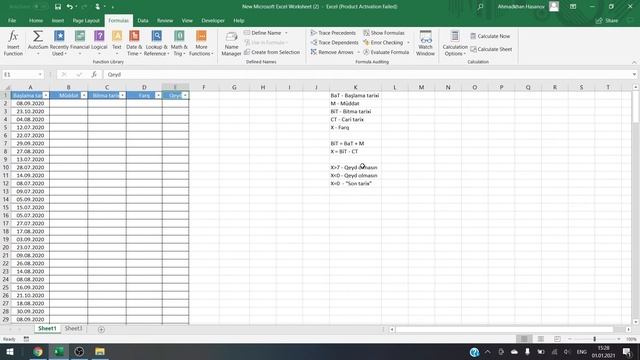Screen dimensions: 640x360
Task: Open filter dropdown on Müddət column
Action: pyautogui.click(x=84, y=95)
